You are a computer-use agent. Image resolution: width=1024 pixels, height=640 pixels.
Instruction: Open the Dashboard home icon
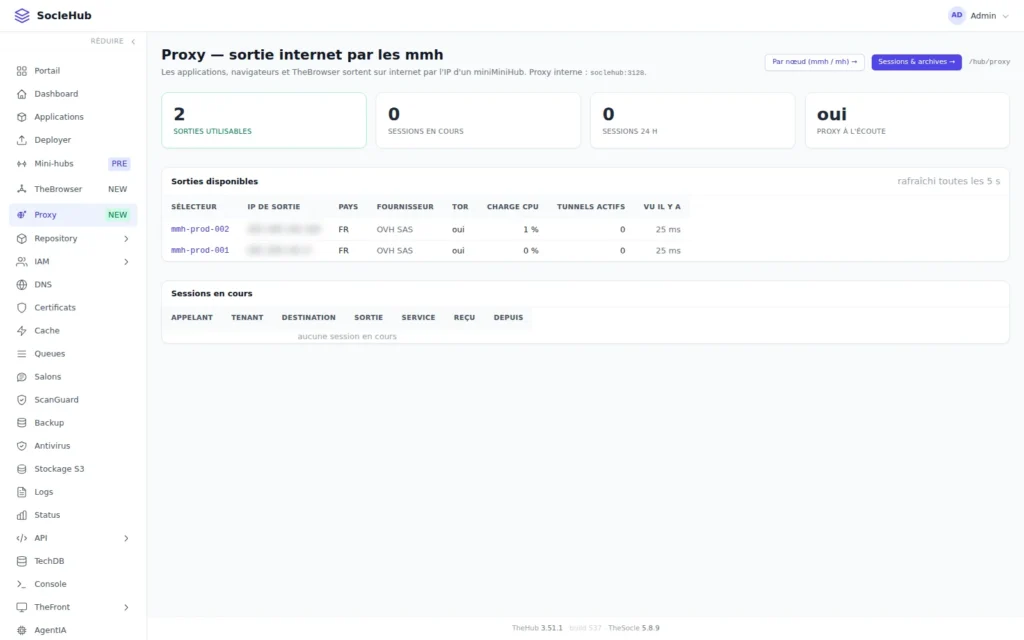(22, 94)
